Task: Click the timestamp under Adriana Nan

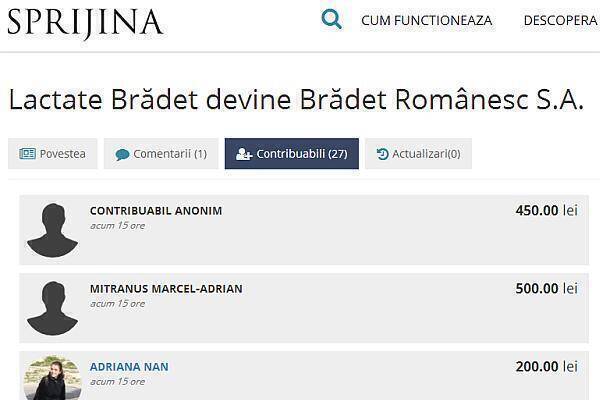Action: tap(117, 382)
